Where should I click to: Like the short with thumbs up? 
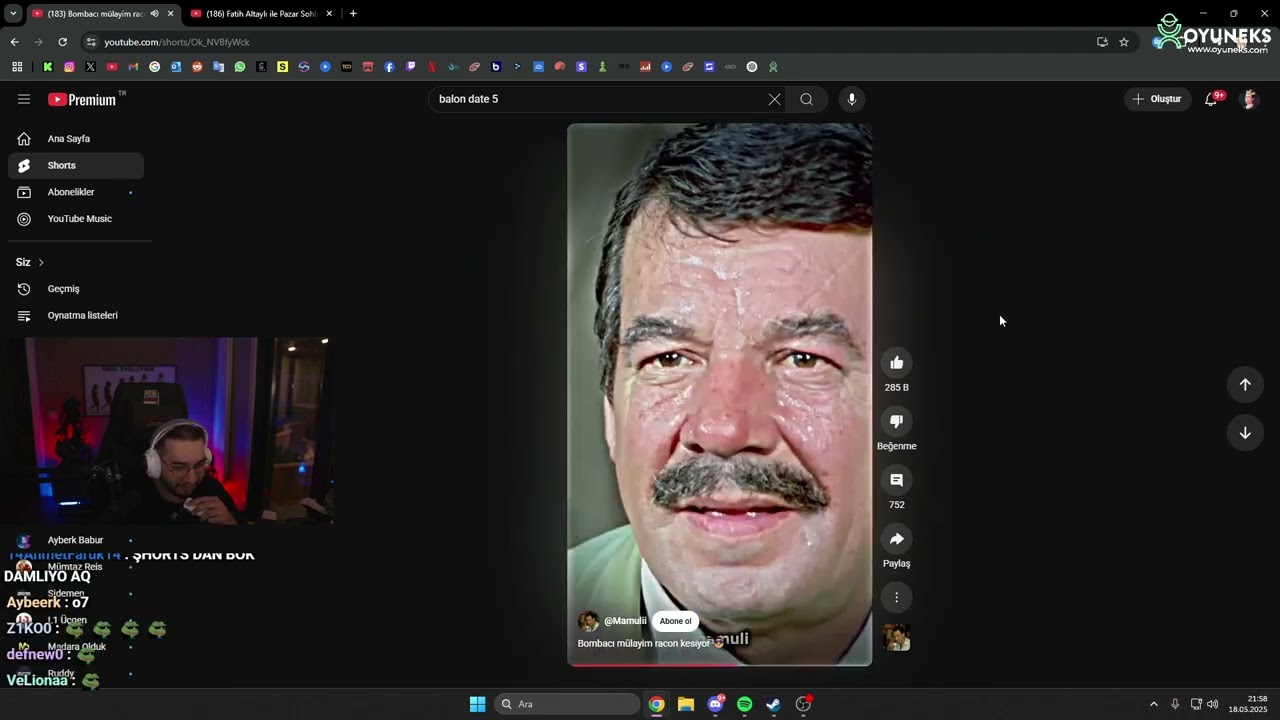[897, 363]
